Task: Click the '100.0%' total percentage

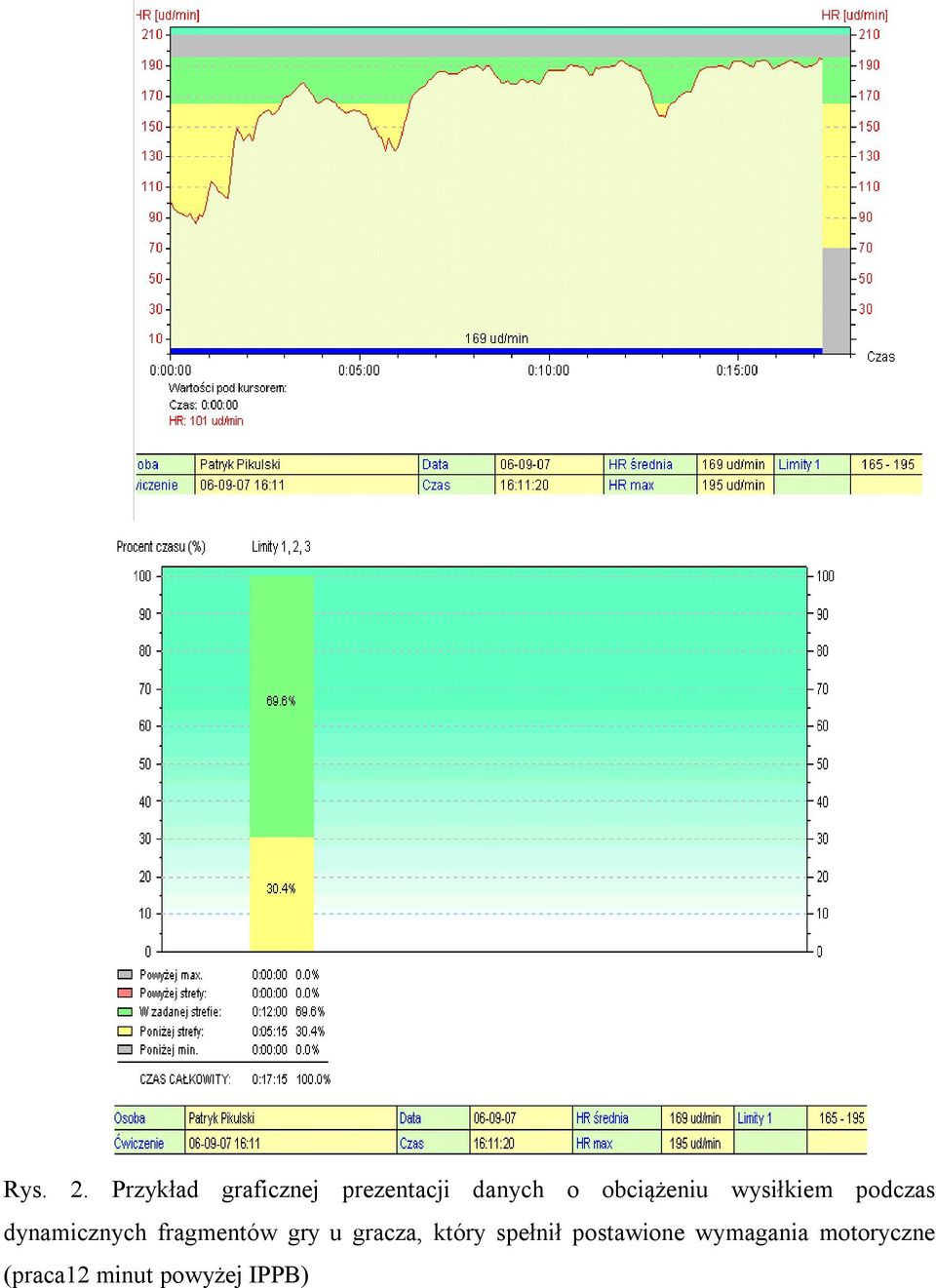Action: (313, 1079)
